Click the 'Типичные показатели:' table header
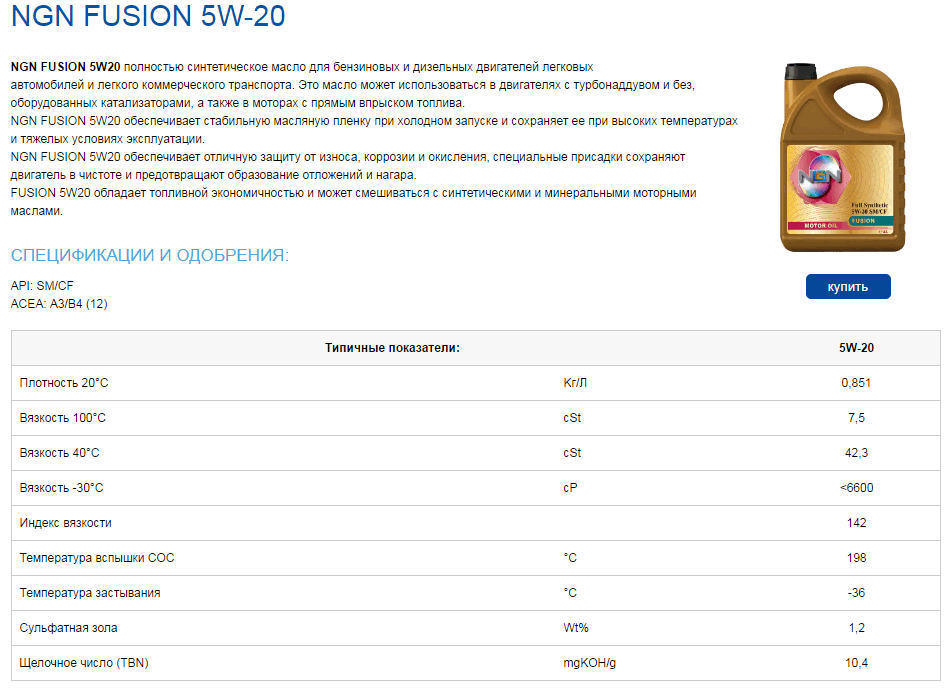The image size is (952, 692). pyautogui.click(x=392, y=348)
